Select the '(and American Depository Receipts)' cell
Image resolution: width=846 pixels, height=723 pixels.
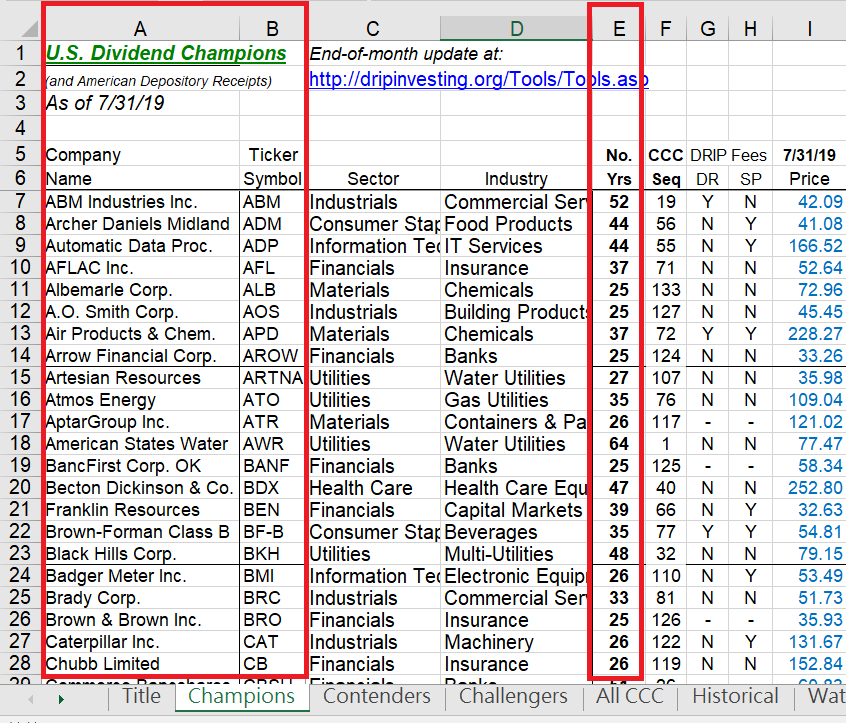coord(159,81)
